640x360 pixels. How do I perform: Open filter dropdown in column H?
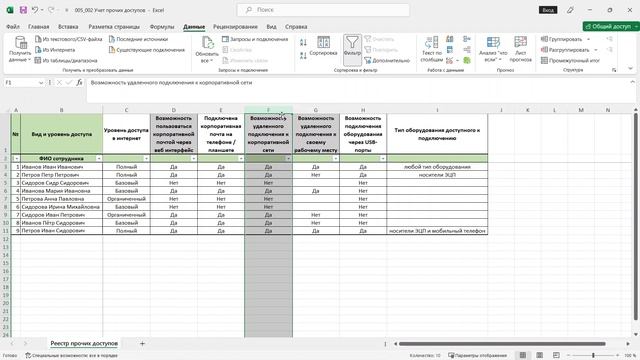(x=383, y=158)
